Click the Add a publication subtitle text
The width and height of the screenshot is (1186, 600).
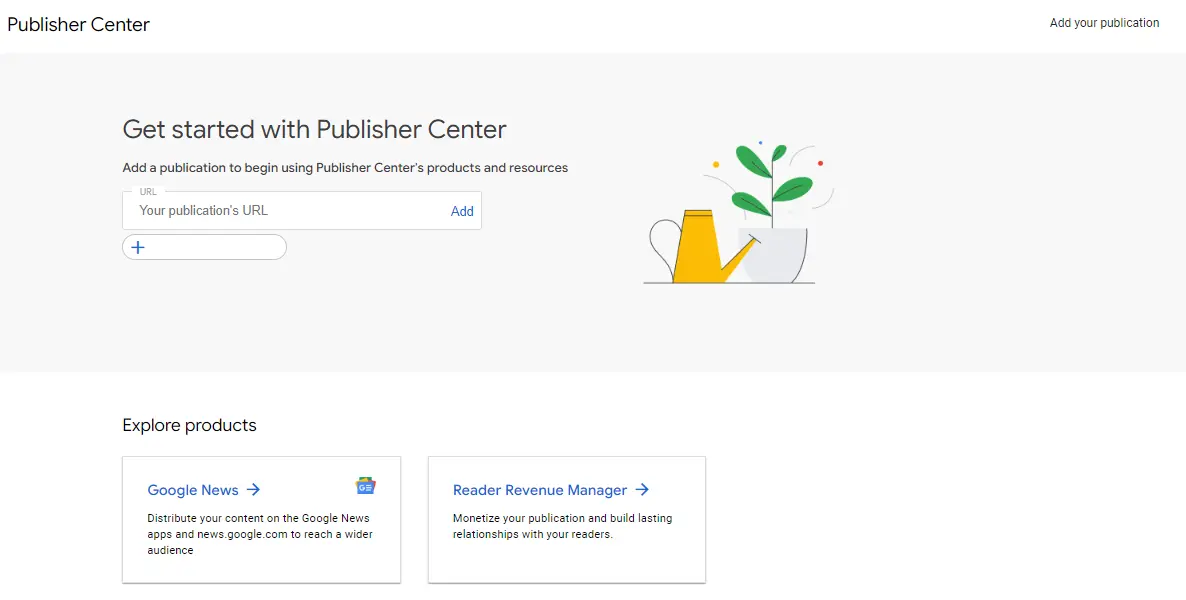click(x=345, y=167)
